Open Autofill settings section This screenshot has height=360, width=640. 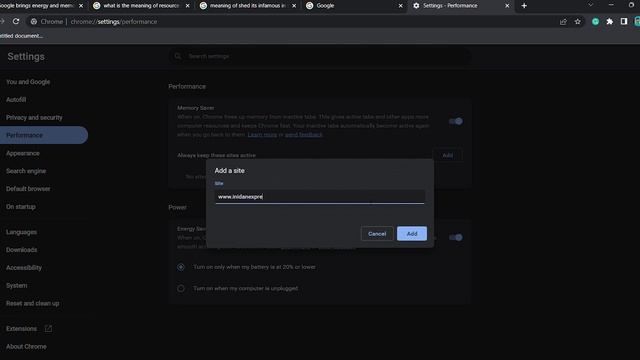16,100
